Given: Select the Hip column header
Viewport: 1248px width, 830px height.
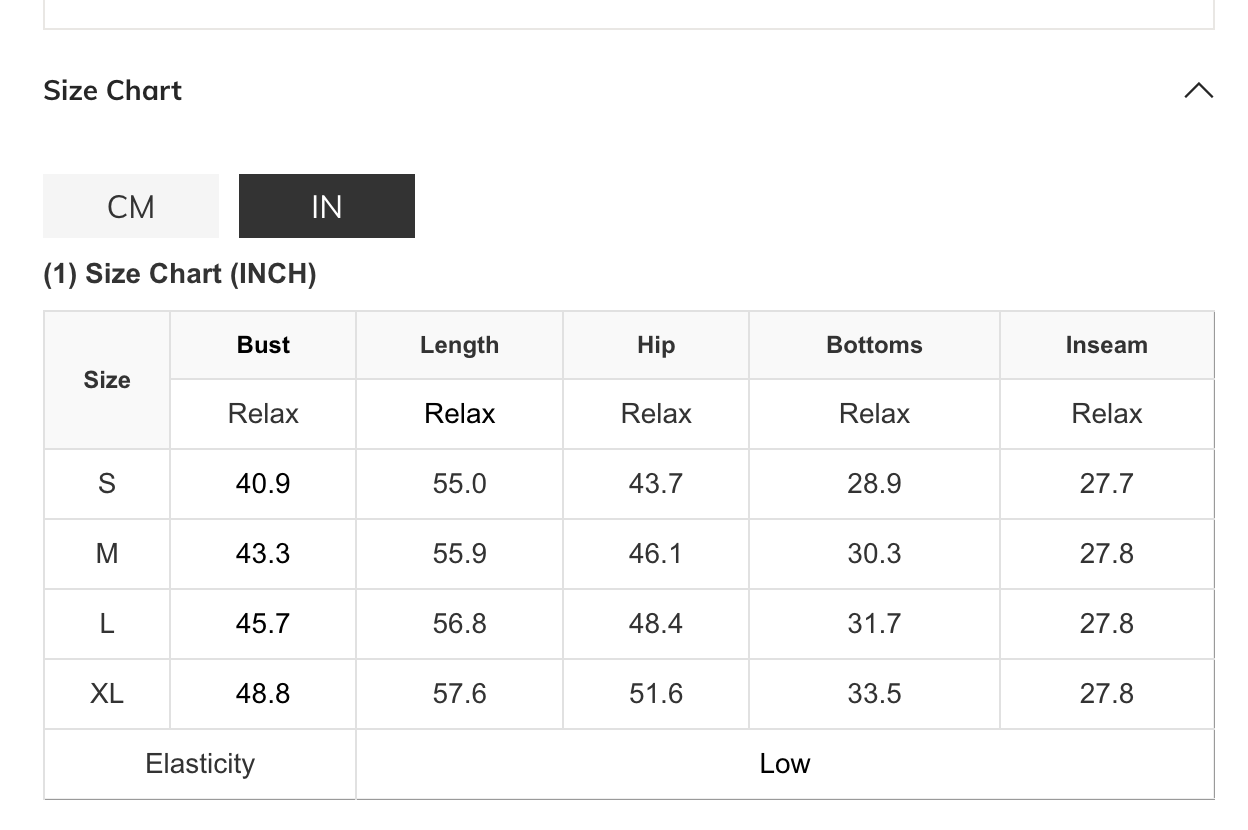Looking at the screenshot, I should click(x=656, y=345).
